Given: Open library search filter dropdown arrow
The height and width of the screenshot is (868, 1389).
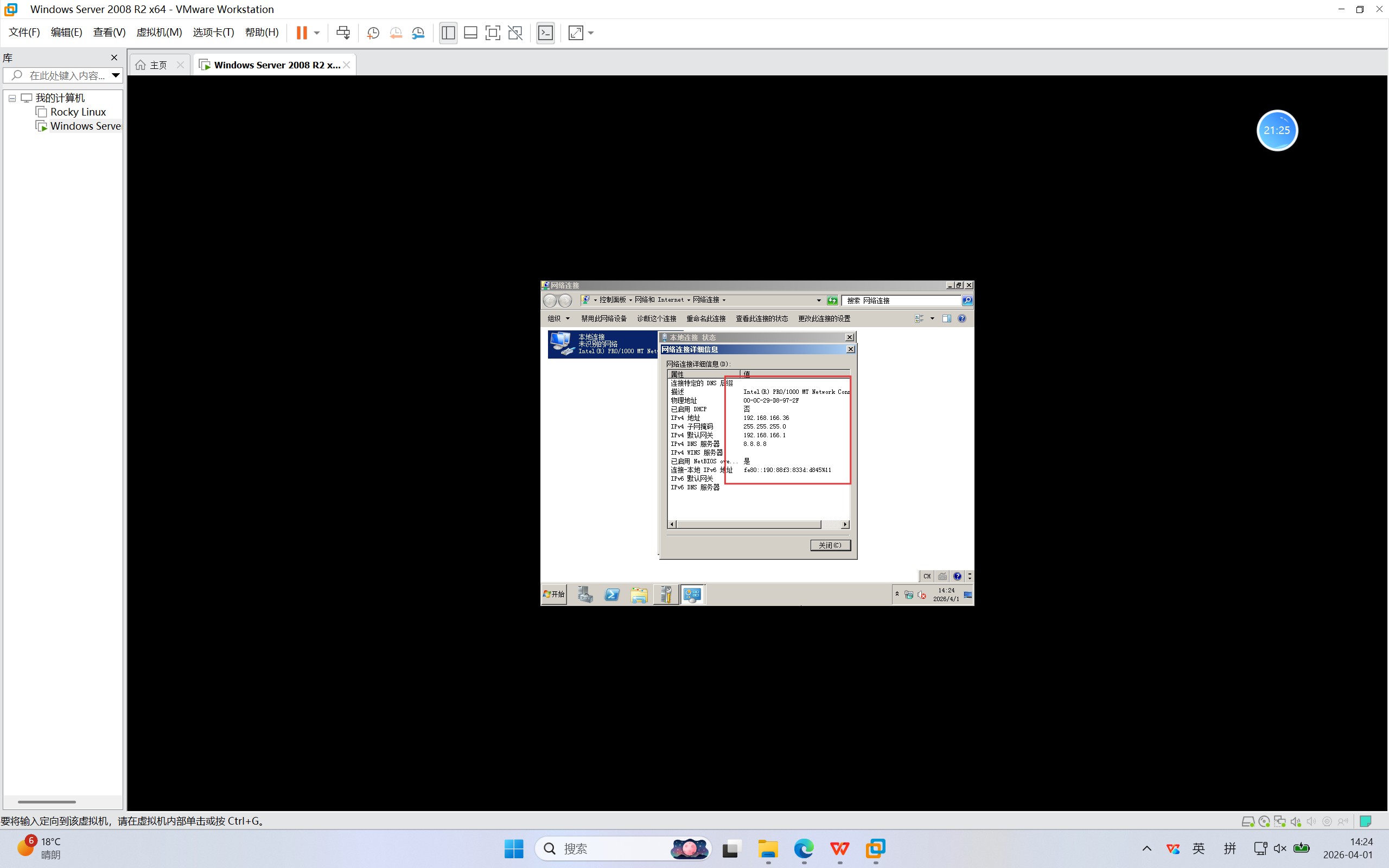Looking at the screenshot, I should (x=116, y=75).
